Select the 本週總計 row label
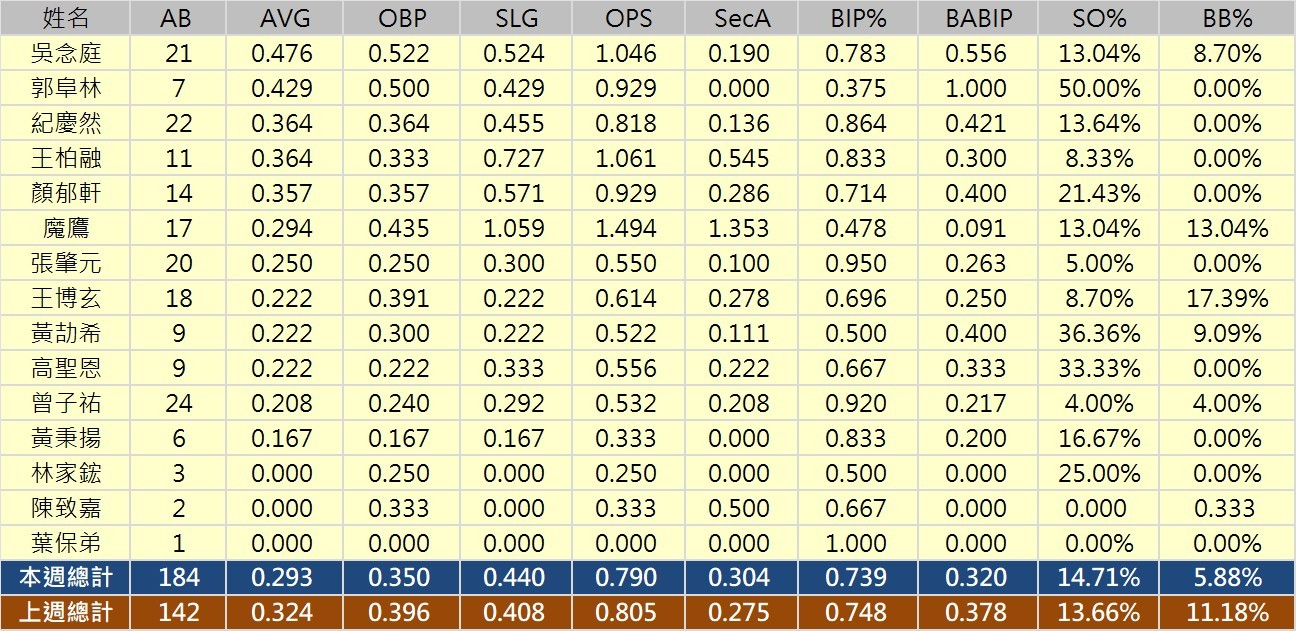1296x631 pixels. [x=66, y=577]
